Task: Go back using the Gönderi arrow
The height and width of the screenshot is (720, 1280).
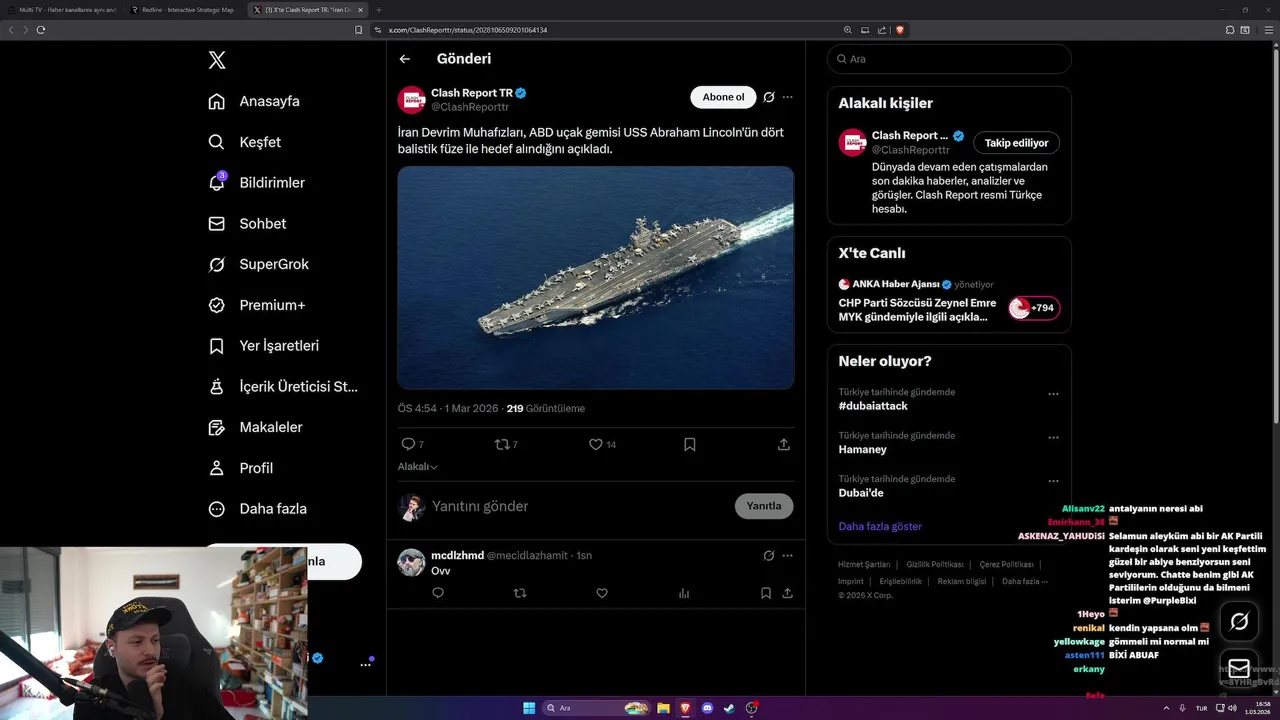Action: (x=405, y=59)
